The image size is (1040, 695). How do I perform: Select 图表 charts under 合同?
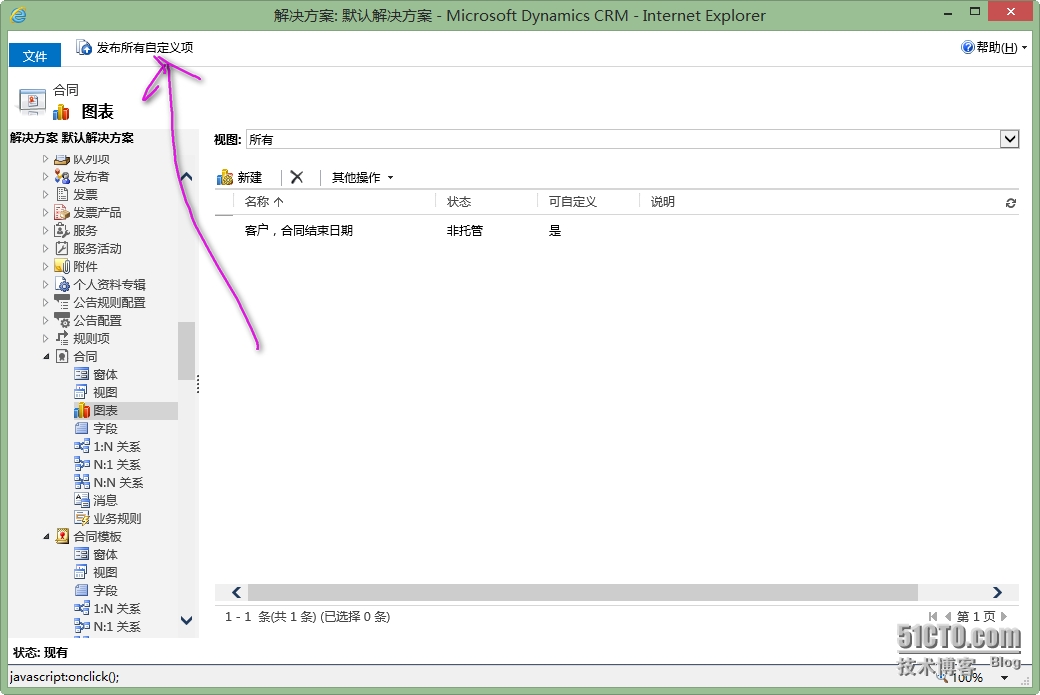coord(96,411)
